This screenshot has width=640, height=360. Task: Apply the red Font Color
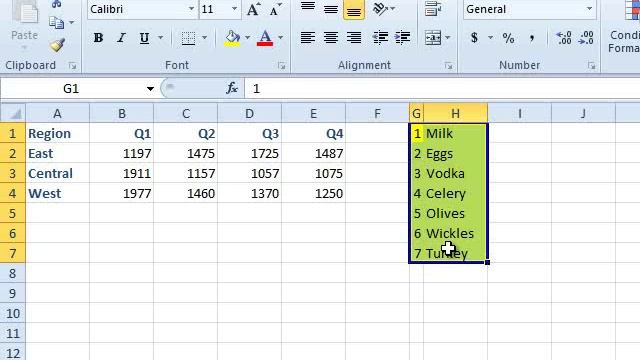point(265,38)
